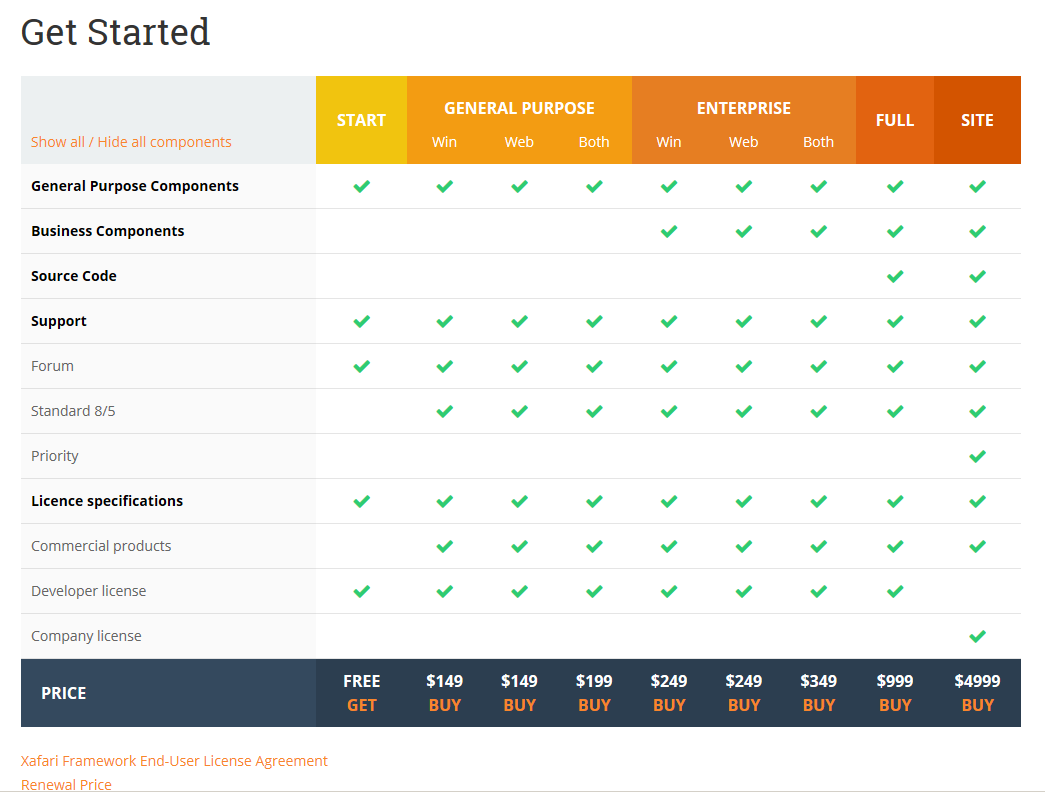Expand the Business Components row
The height and width of the screenshot is (793, 1045).
[x=107, y=231]
